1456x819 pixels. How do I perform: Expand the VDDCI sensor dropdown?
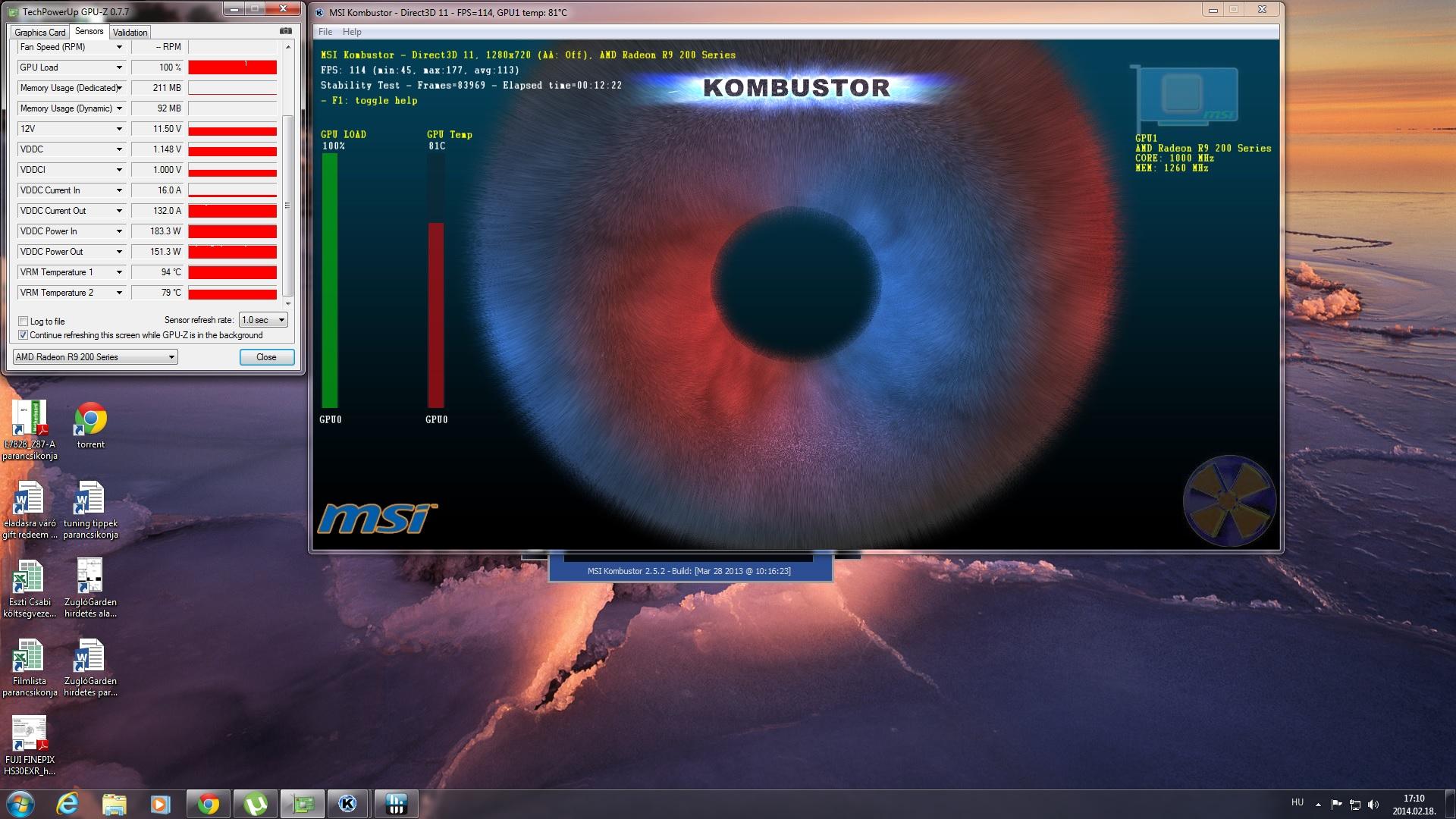tap(119, 170)
